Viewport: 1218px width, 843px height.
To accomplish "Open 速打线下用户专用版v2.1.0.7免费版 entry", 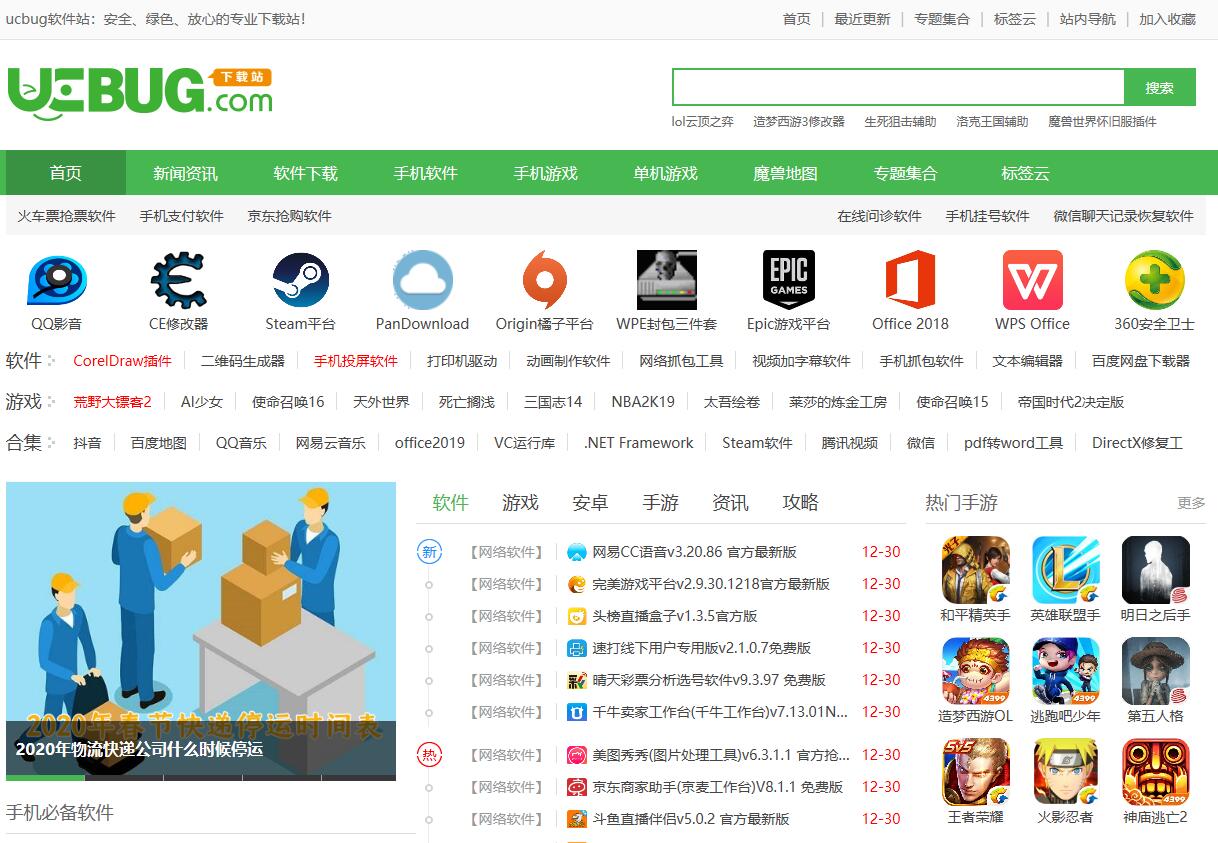I will click(702, 648).
